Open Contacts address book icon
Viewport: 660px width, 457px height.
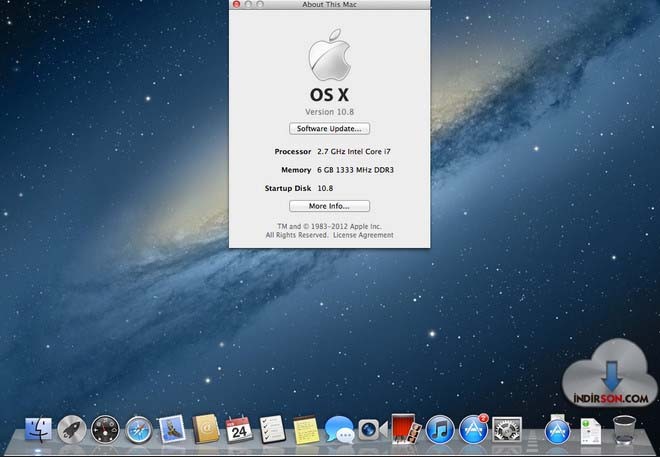click(205, 429)
